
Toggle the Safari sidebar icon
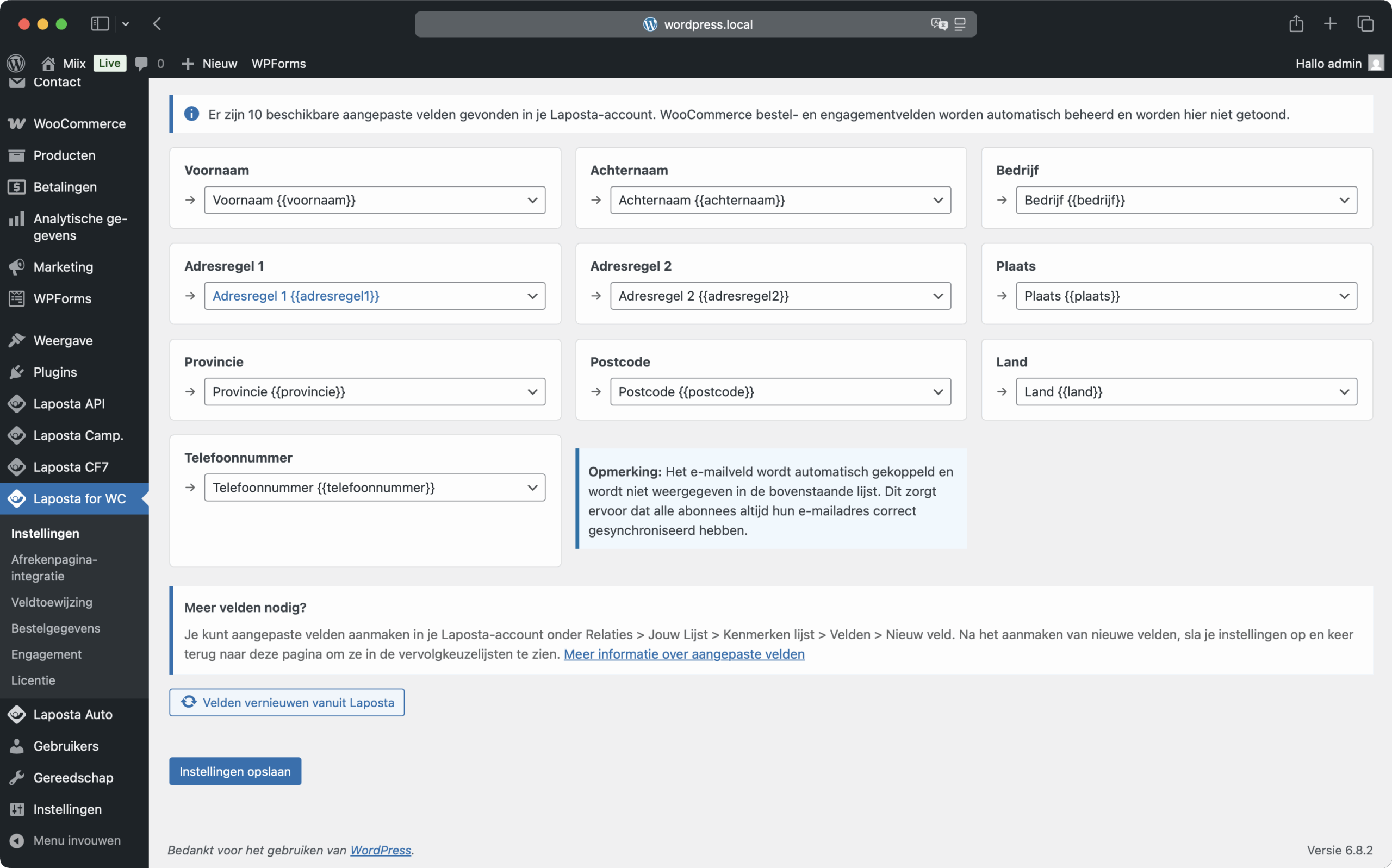[x=100, y=23]
